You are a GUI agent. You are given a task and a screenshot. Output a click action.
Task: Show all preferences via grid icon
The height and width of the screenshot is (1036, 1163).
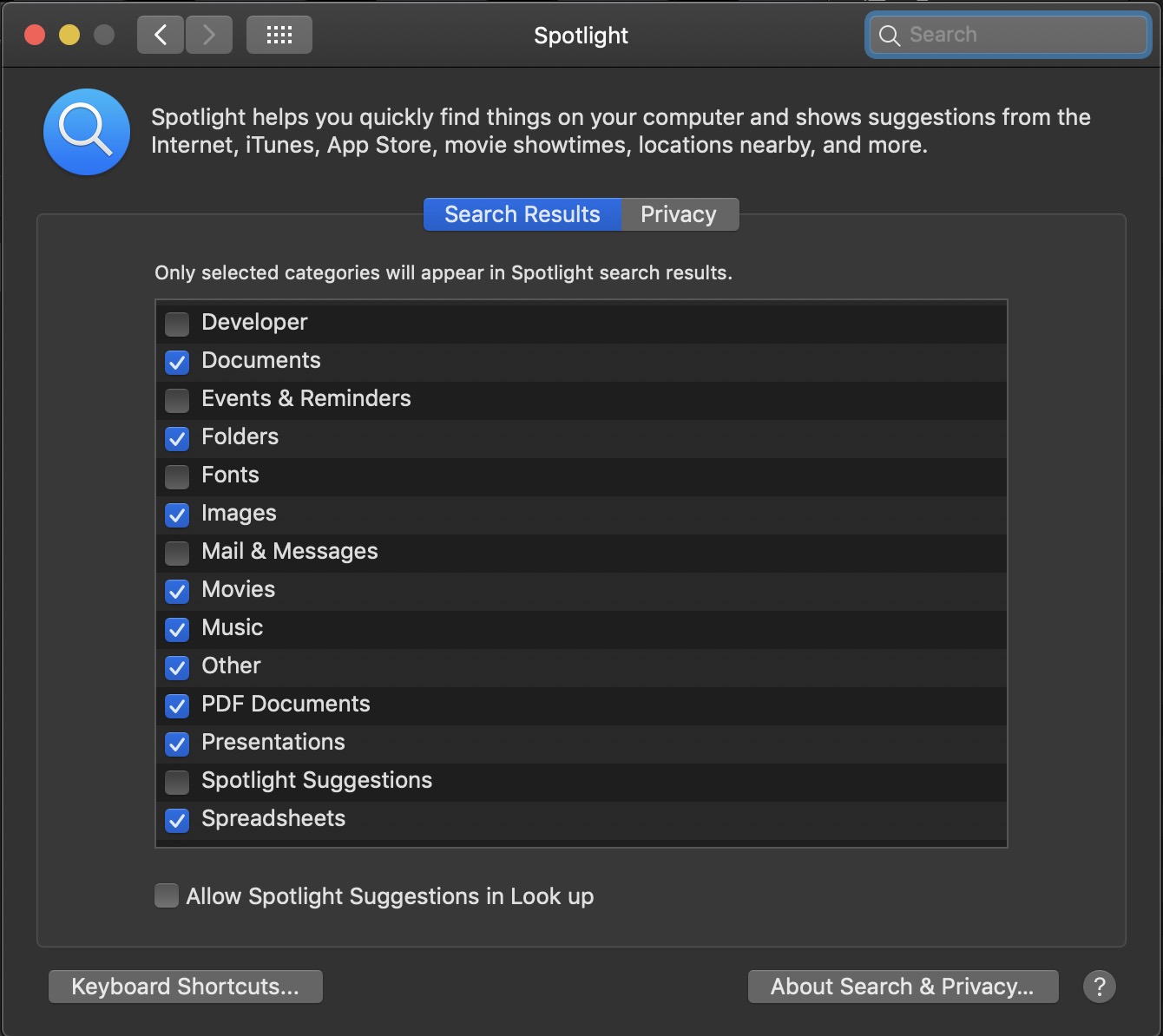coord(279,35)
